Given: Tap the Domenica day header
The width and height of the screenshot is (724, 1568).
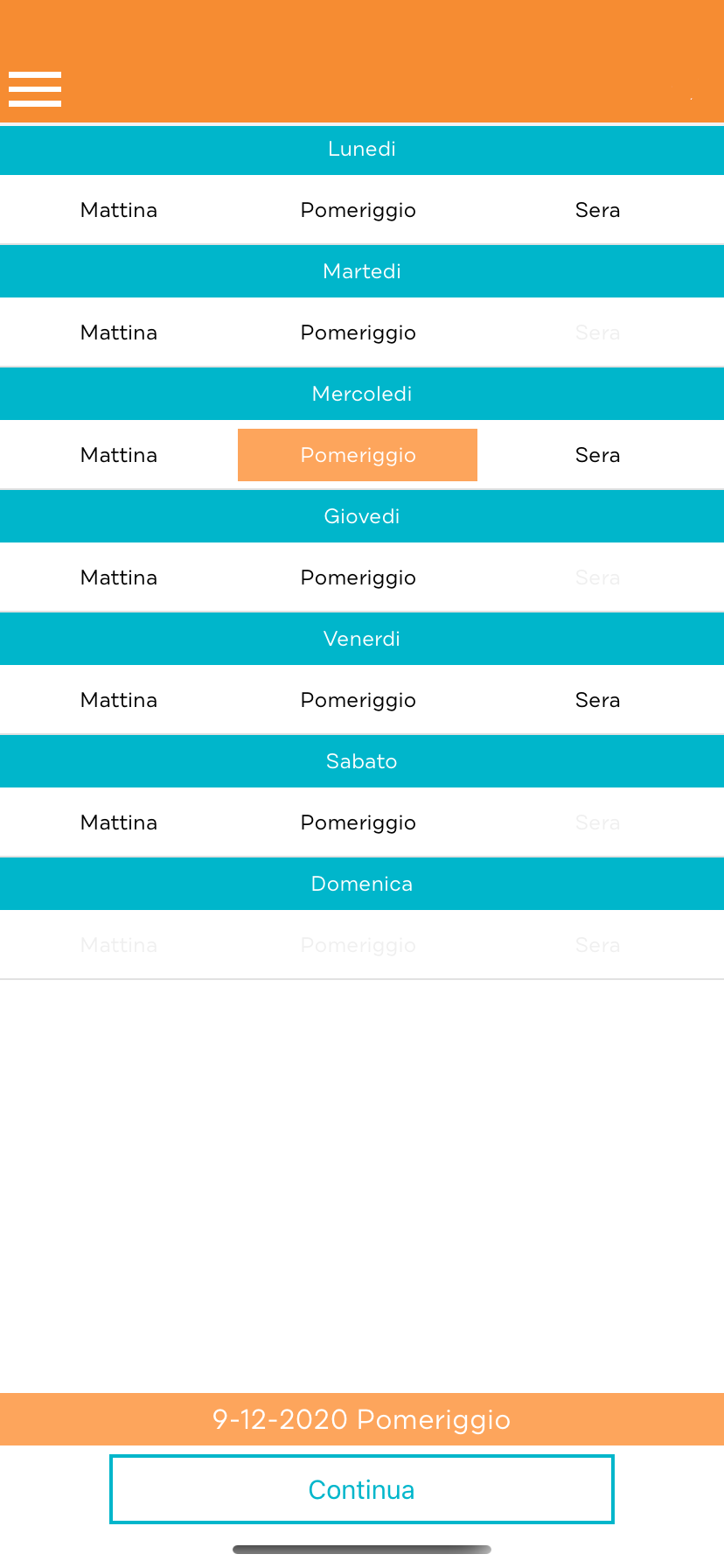Looking at the screenshot, I should pyautogui.click(x=362, y=884).
